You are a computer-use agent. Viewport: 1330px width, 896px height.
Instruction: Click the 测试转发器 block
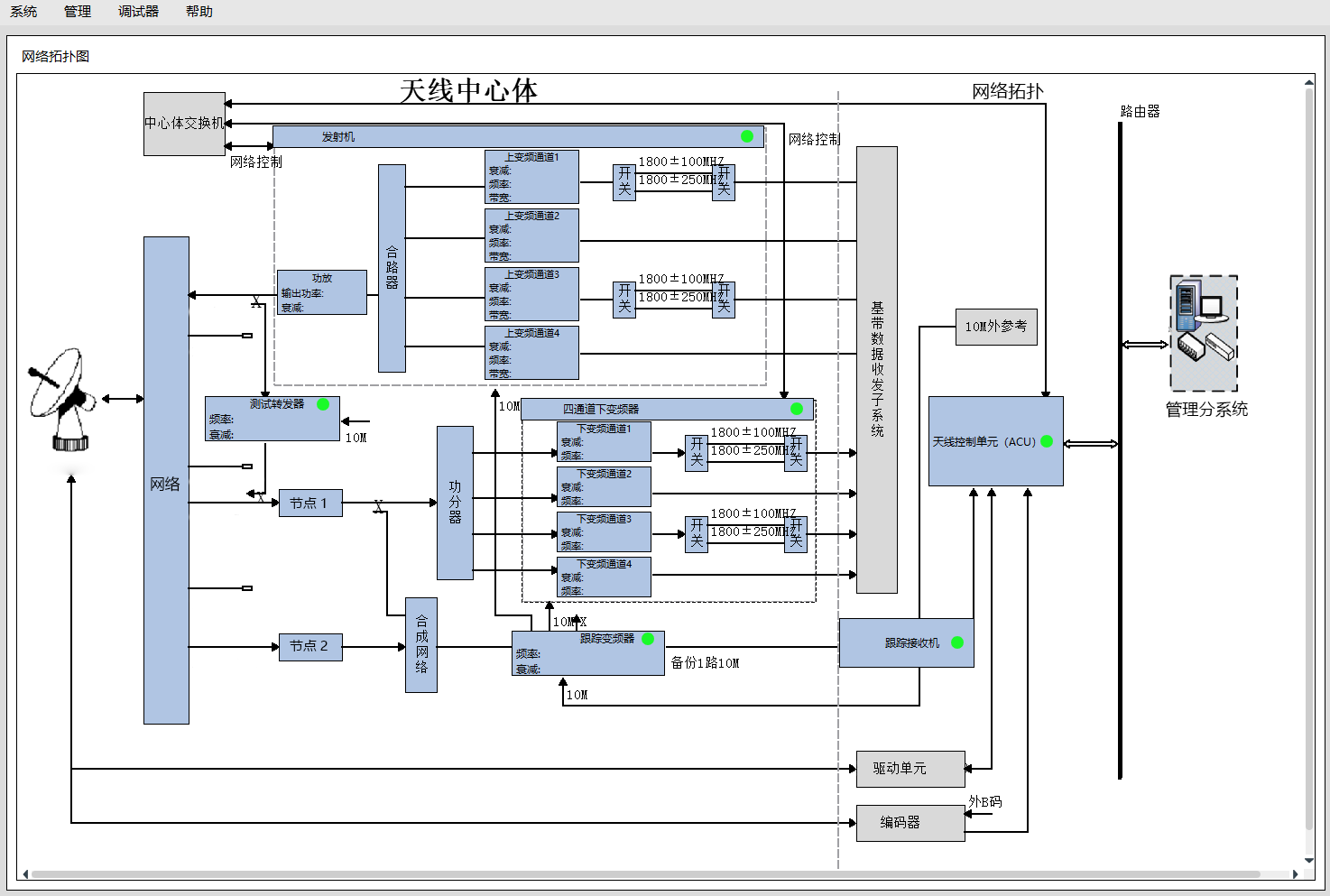(272, 419)
